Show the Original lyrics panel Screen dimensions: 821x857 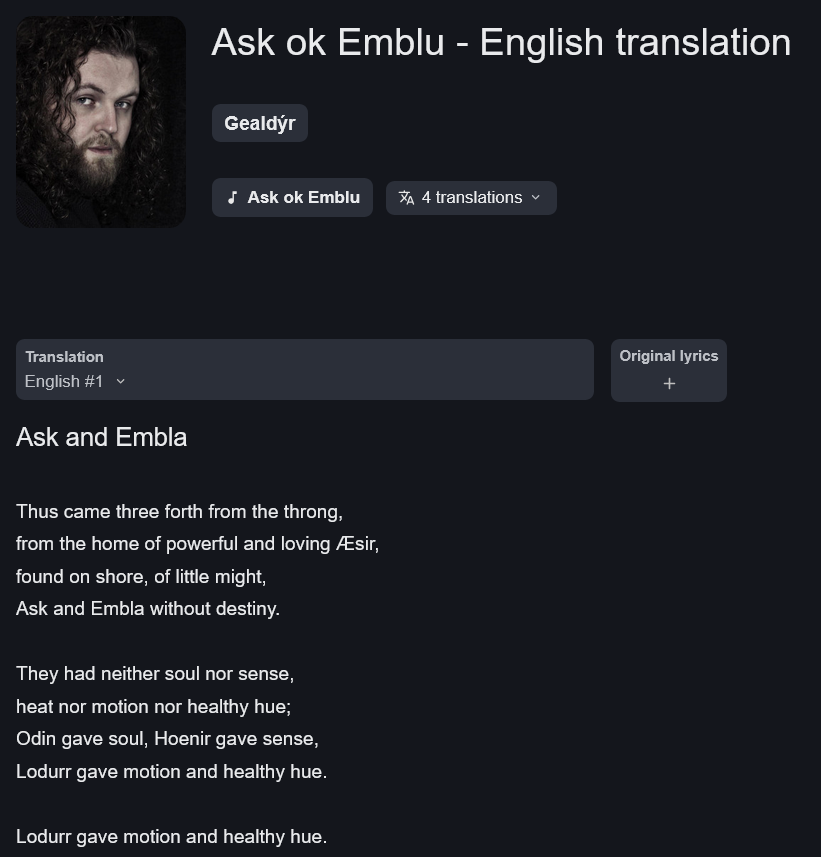click(x=668, y=370)
